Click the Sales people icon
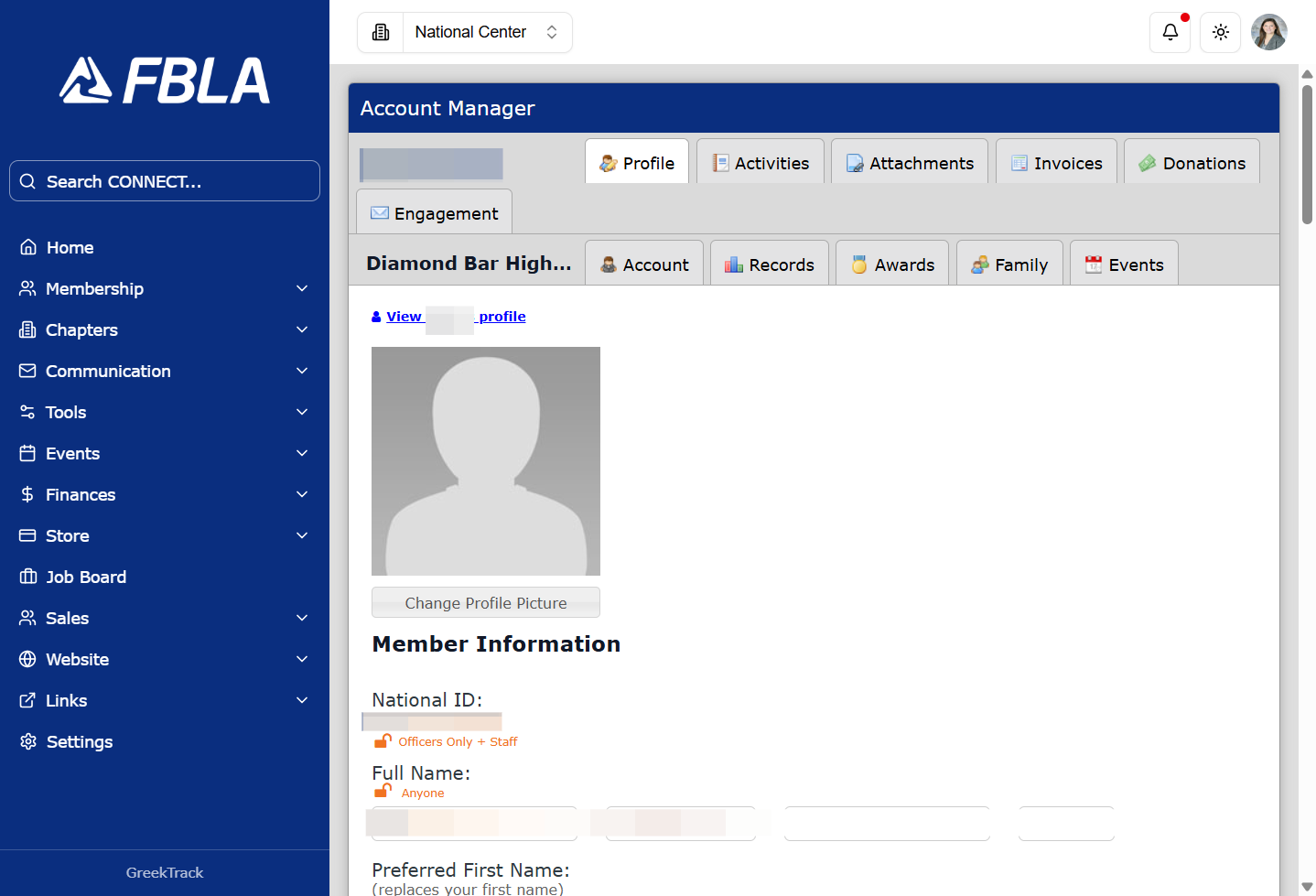The width and height of the screenshot is (1316, 896). (x=27, y=618)
